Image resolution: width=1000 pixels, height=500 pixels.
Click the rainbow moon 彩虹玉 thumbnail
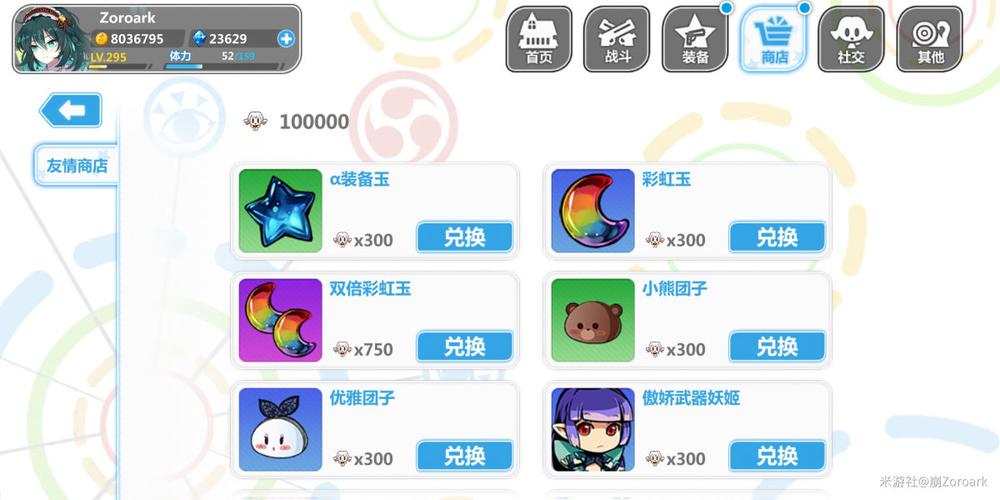(593, 210)
